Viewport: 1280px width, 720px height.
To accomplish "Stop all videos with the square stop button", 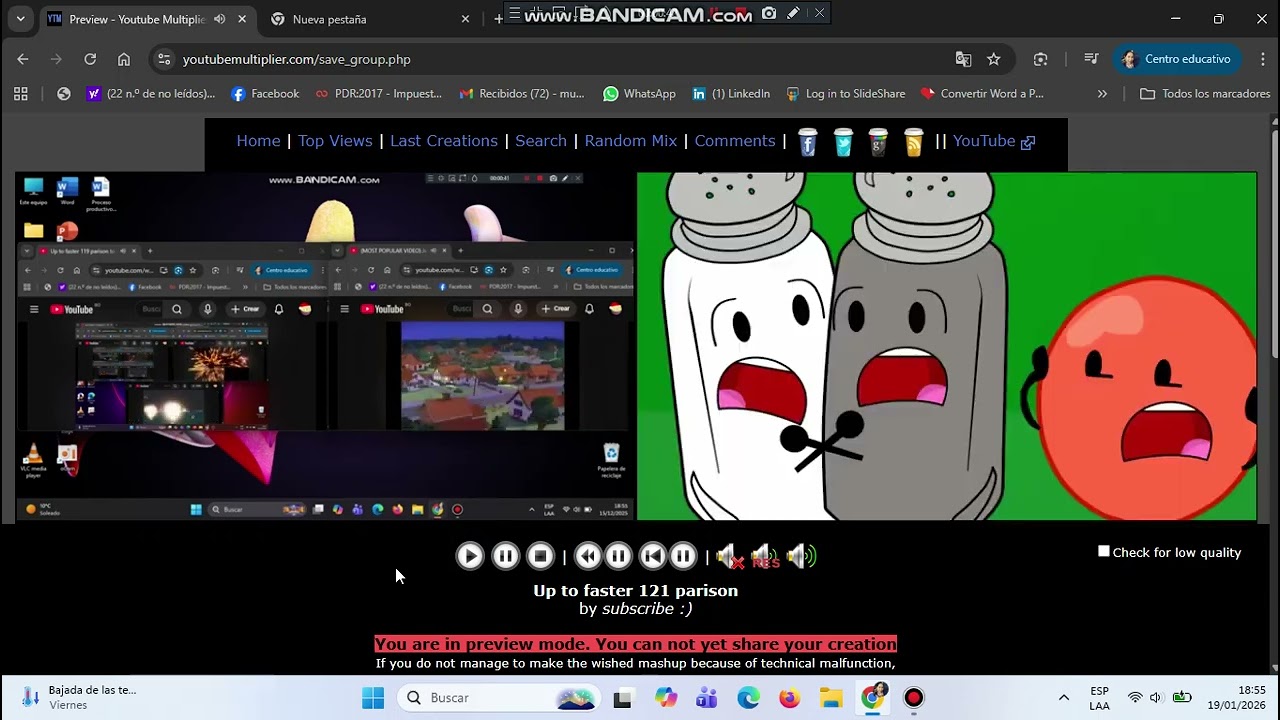I will coord(540,556).
